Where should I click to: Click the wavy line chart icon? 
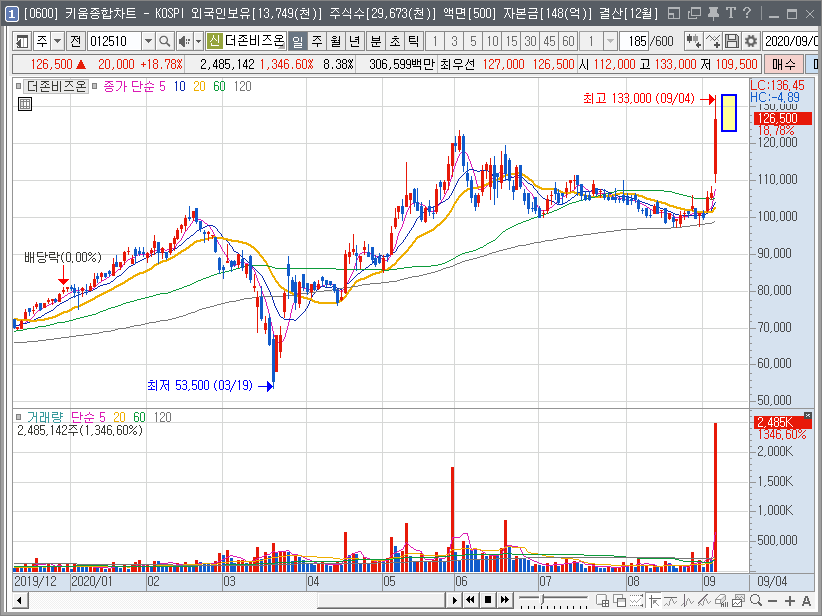coord(670,600)
